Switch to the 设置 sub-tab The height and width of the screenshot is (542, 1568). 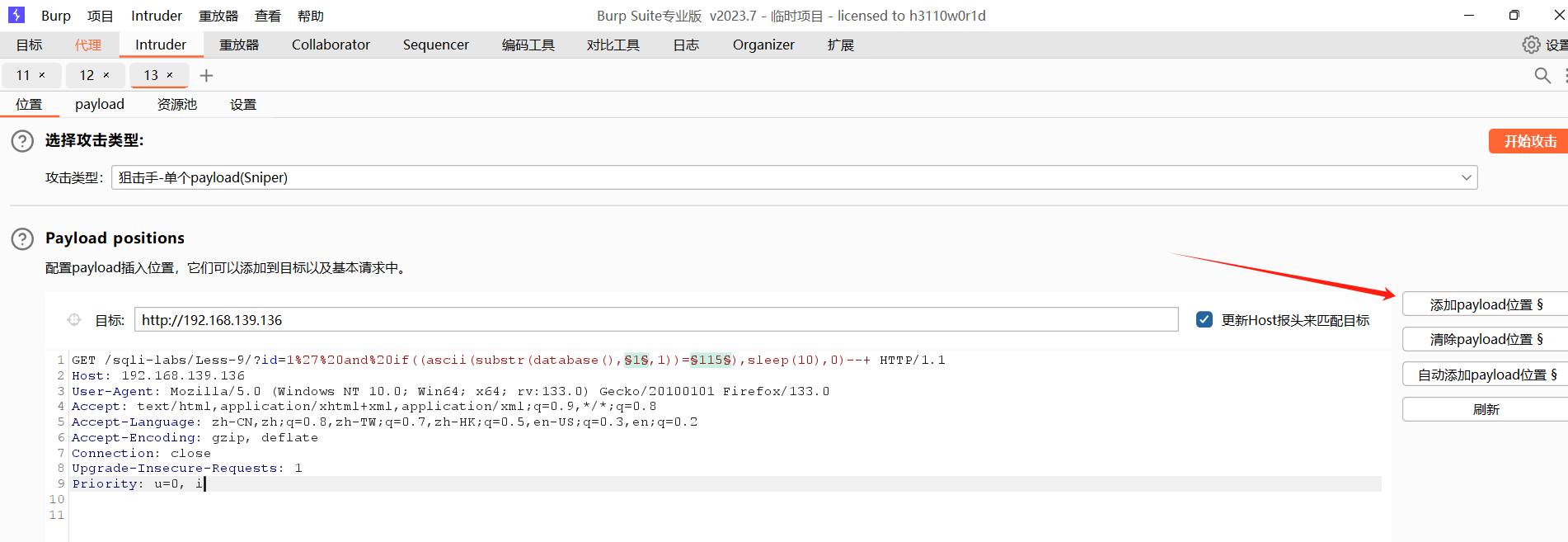[x=243, y=104]
